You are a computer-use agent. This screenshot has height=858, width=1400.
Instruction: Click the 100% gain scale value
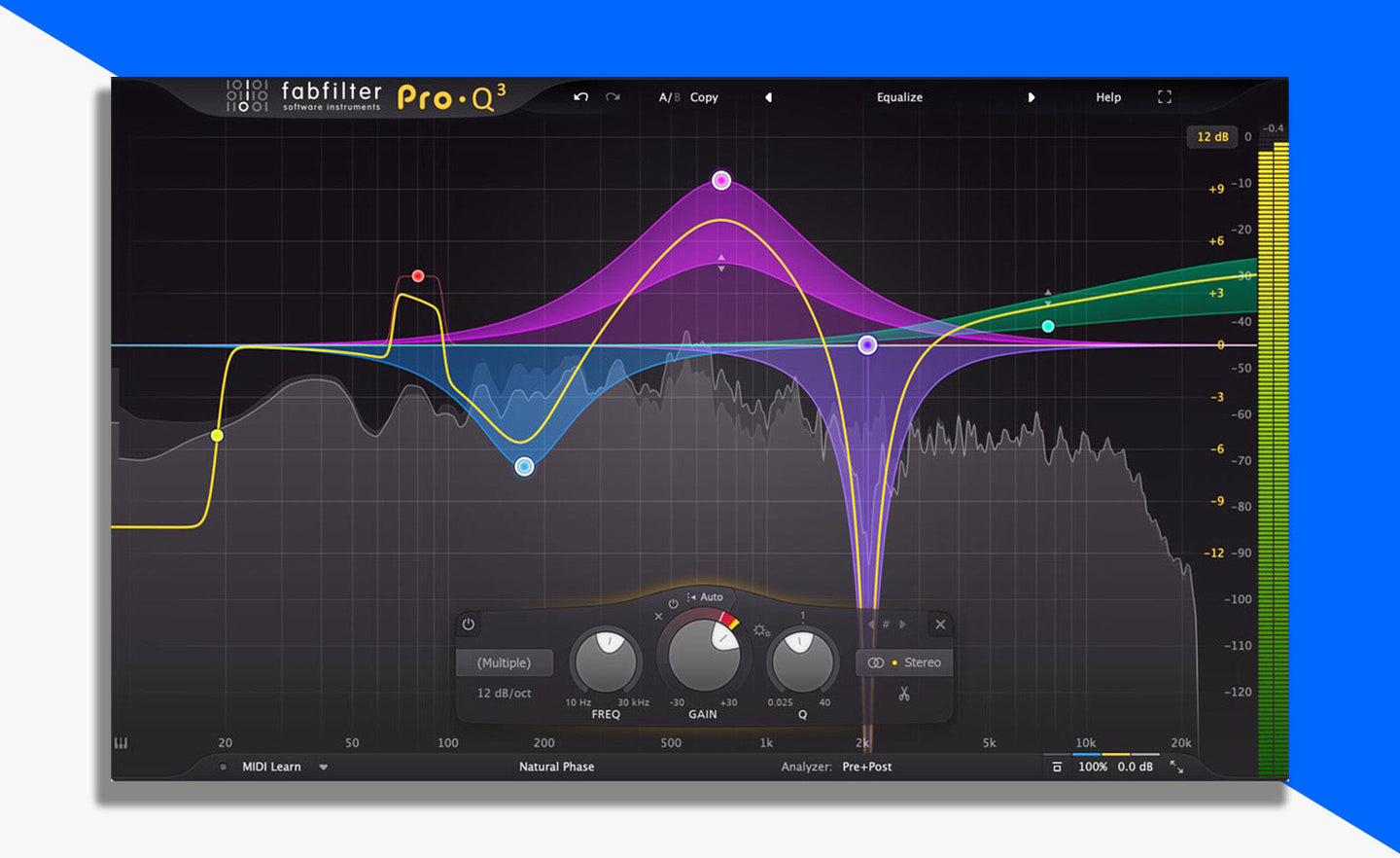click(1093, 767)
